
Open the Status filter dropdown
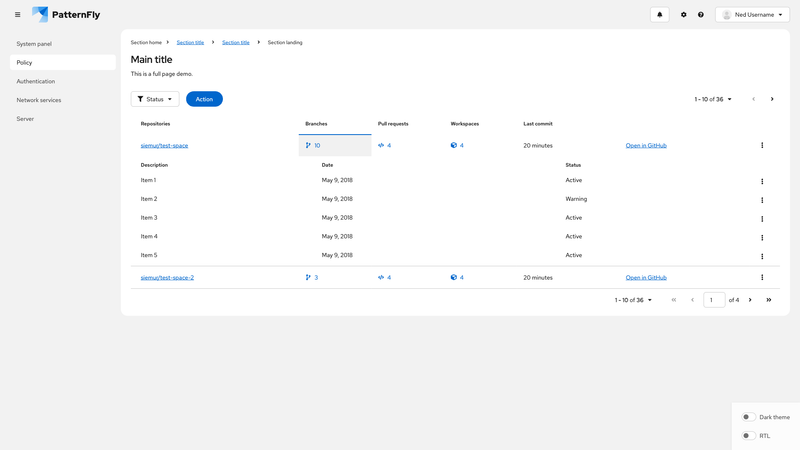(x=155, y=99)
